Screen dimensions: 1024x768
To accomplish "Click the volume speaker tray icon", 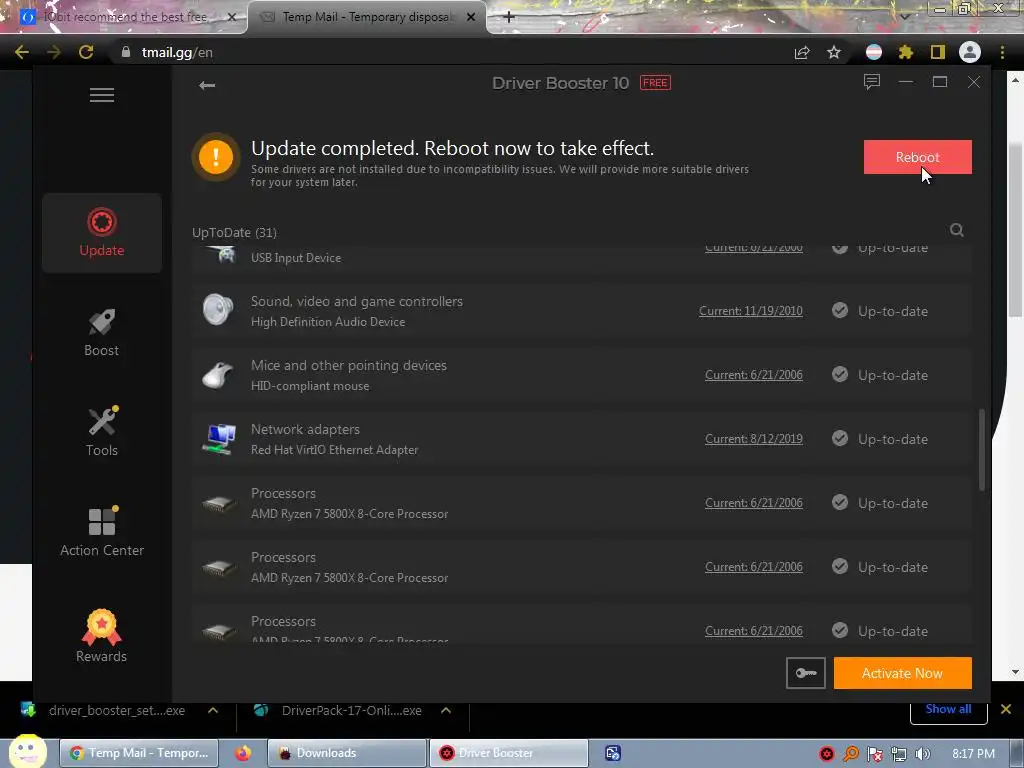I will 923,754.
